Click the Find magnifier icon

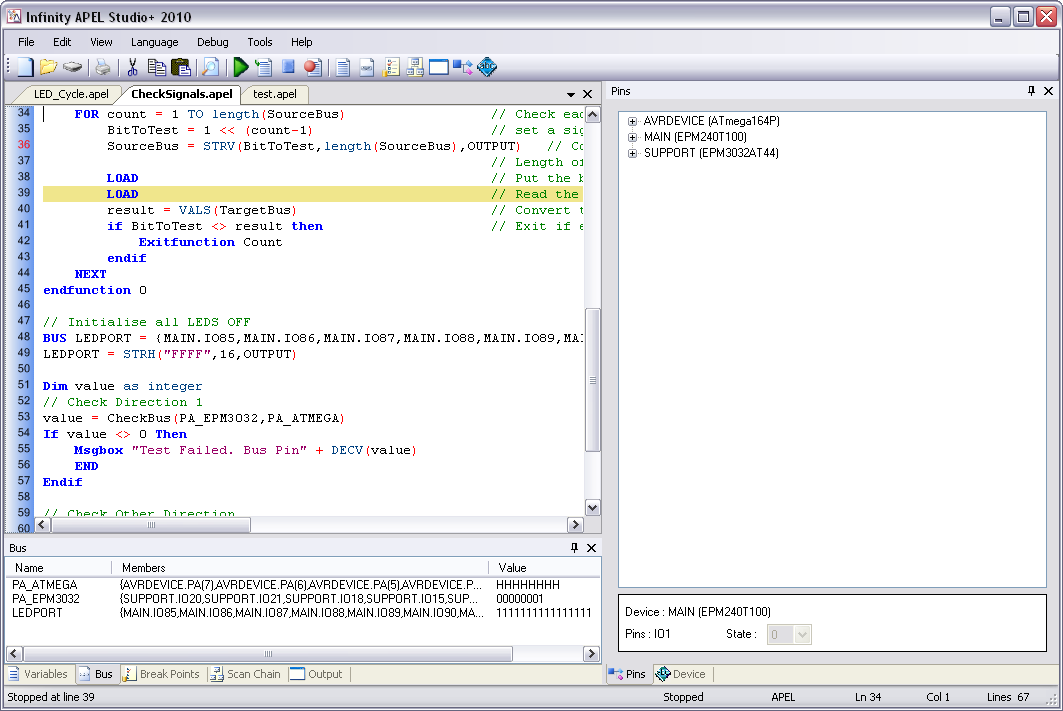pos(210,67)
